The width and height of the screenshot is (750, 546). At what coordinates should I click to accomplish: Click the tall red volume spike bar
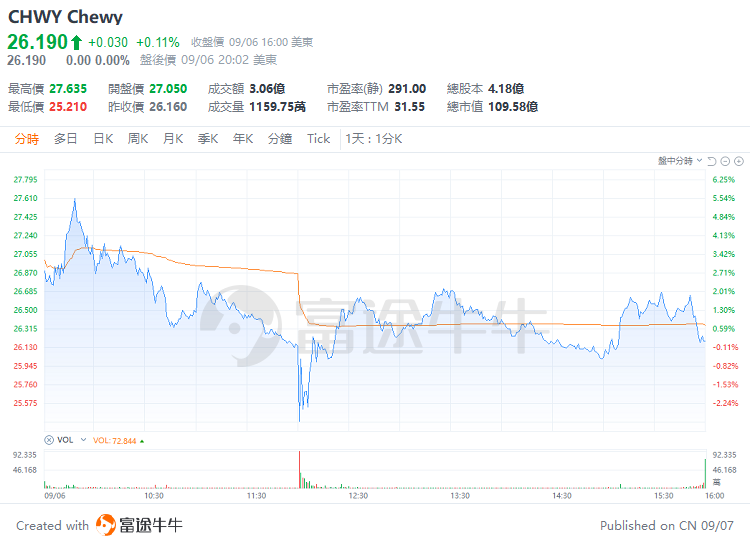(299, 469)
